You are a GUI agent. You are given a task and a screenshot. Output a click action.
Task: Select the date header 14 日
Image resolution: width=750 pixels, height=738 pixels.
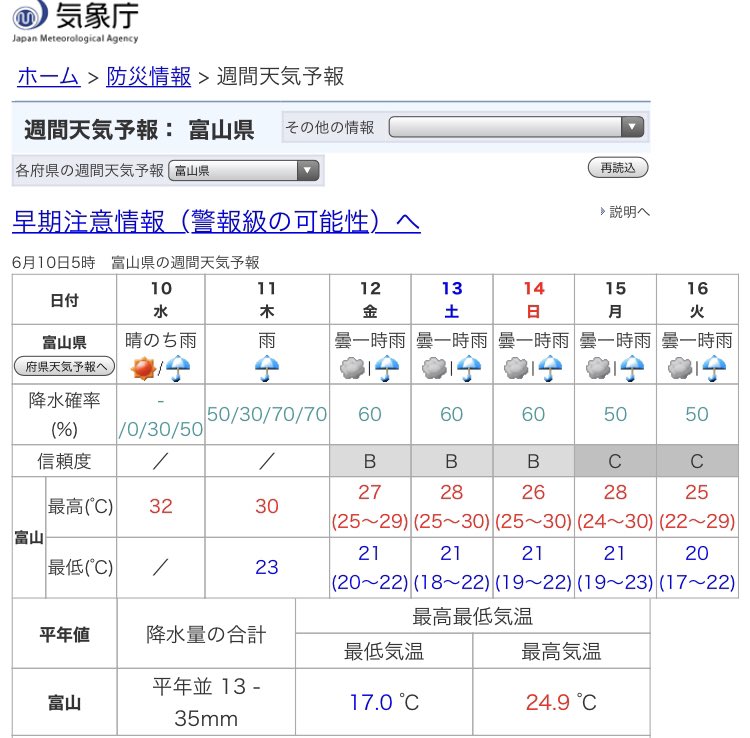(x=533, y=299)
